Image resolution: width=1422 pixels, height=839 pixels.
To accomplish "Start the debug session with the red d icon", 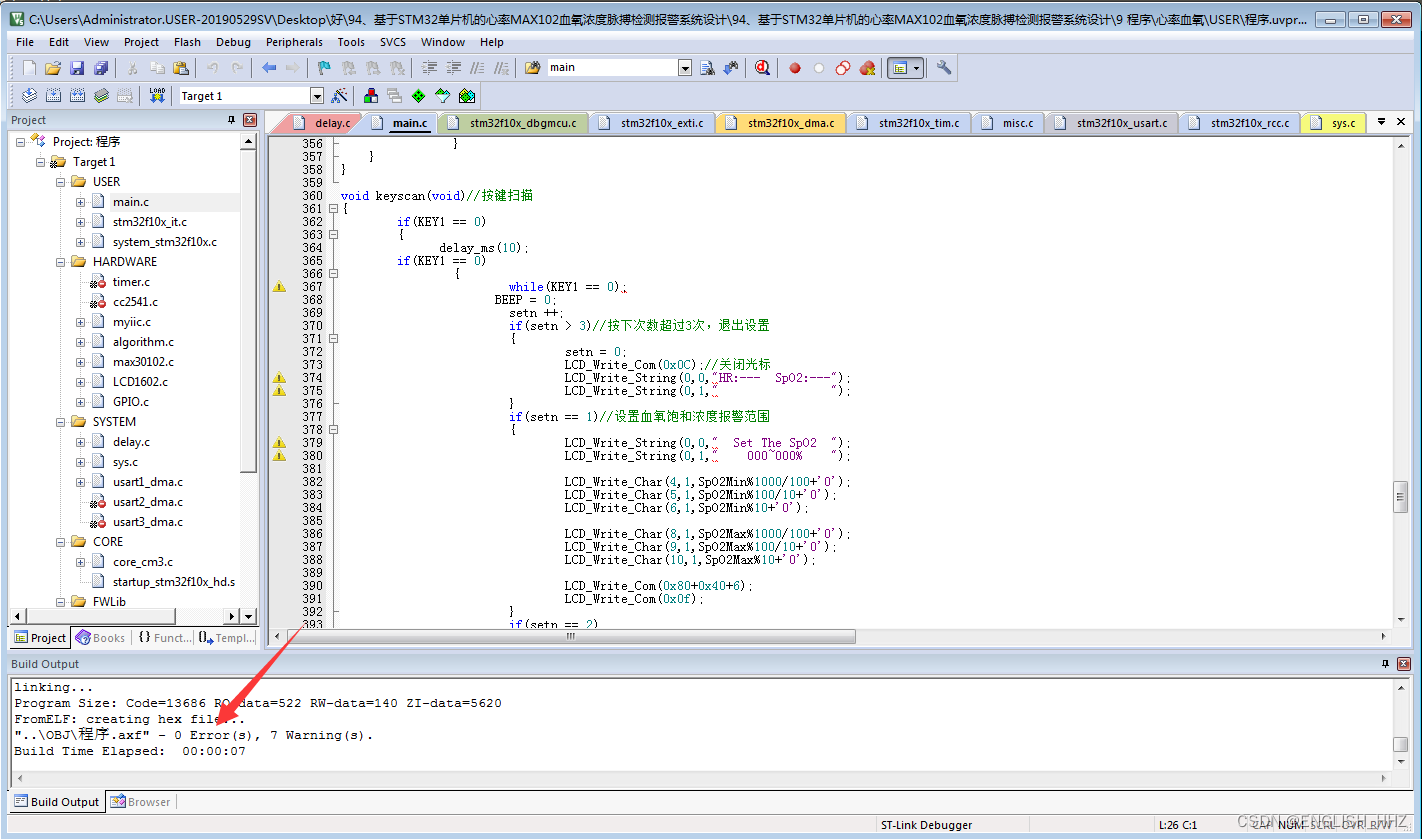I will pos(762,68).
